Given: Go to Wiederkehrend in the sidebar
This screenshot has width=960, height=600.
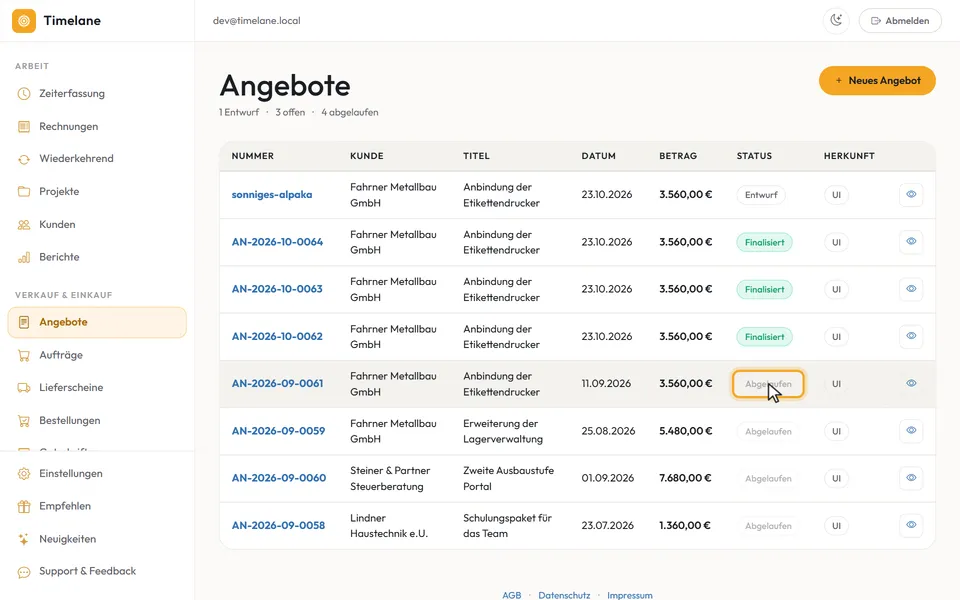Looking at the screenshot, I should pos(97,159).
